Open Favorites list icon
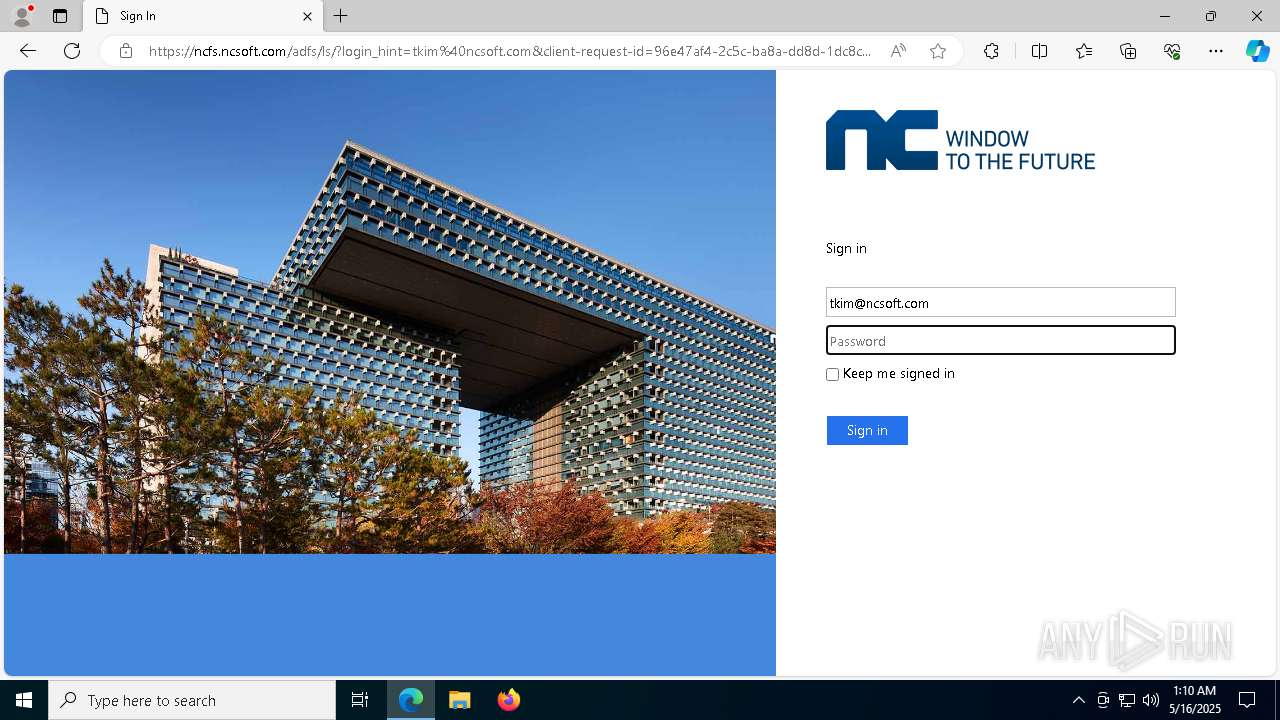The width and height of the screenshot is (1280, 720). [1084, 51]
